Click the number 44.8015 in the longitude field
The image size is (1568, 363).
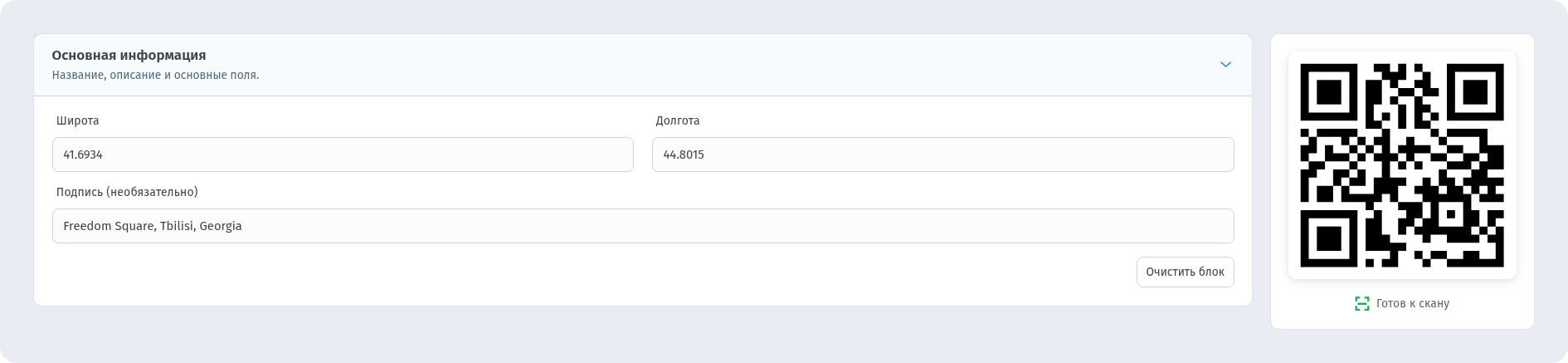(684, 155)
